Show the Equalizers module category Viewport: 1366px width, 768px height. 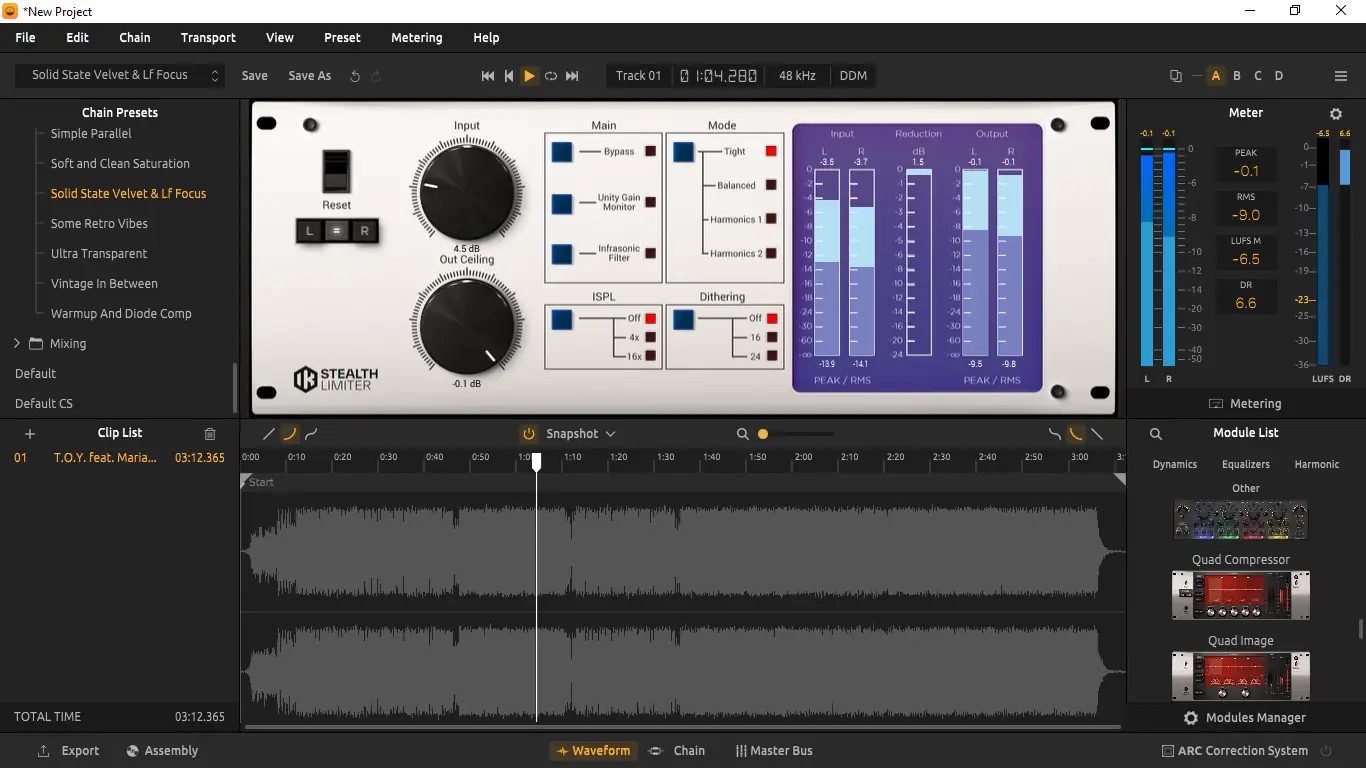click(1245, 465)
